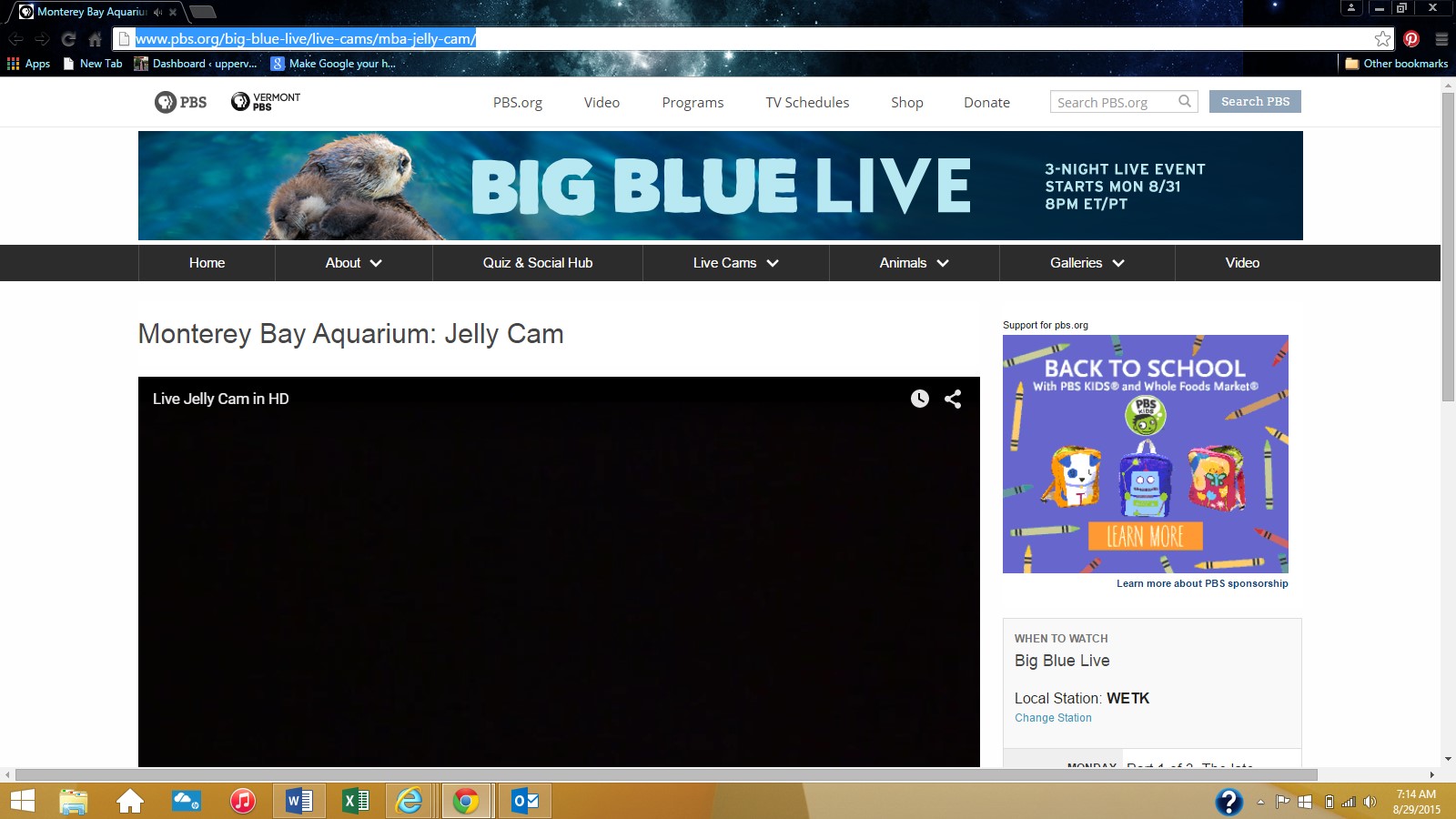Open the Chrome menu hamburger icon
Screen dimensions: 1456x819
[x=1441, y=39]
